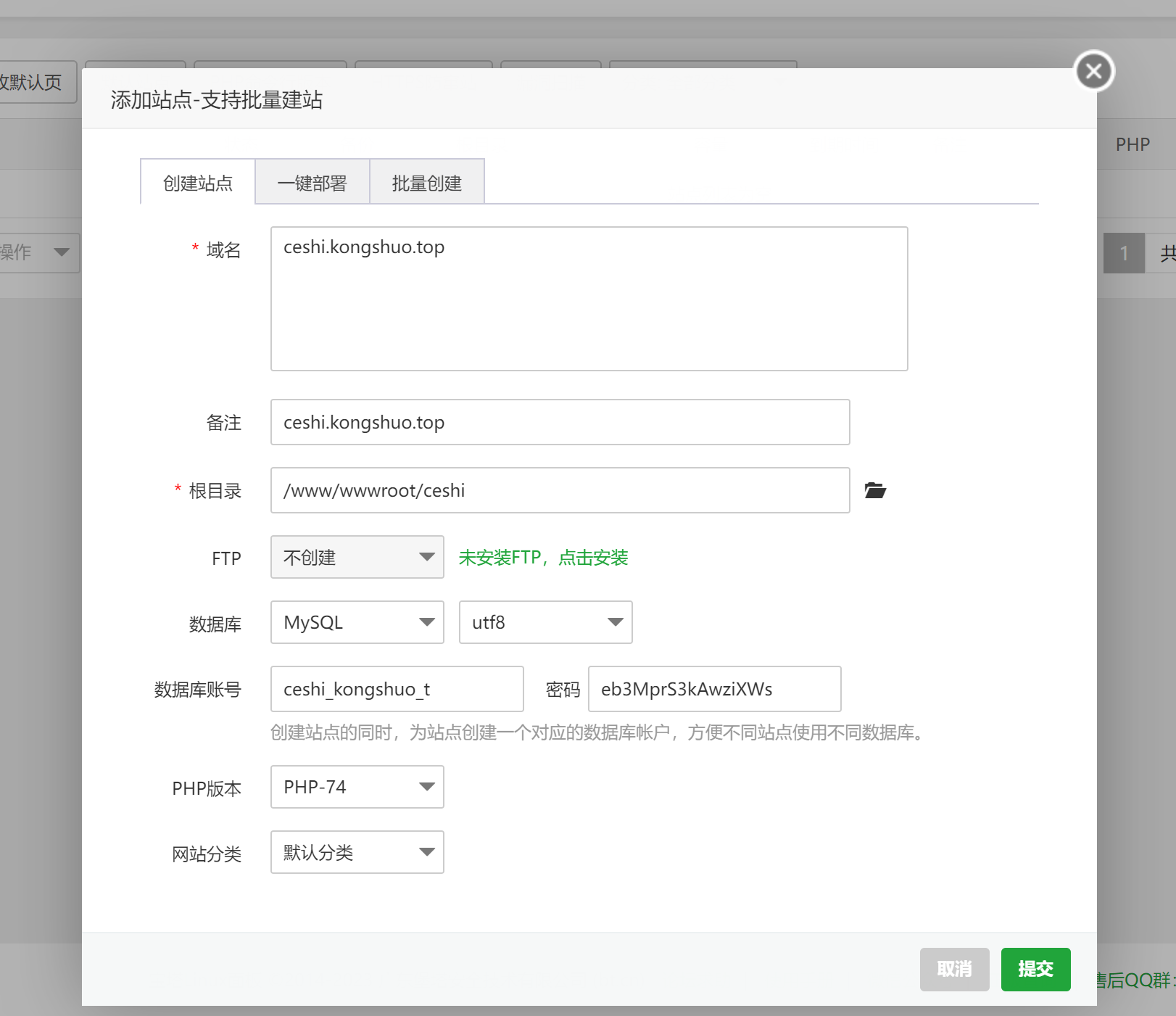Click into the 域名 domain text area
Viewport: 1176px width, 1016px height.
(x=589, y=299)
